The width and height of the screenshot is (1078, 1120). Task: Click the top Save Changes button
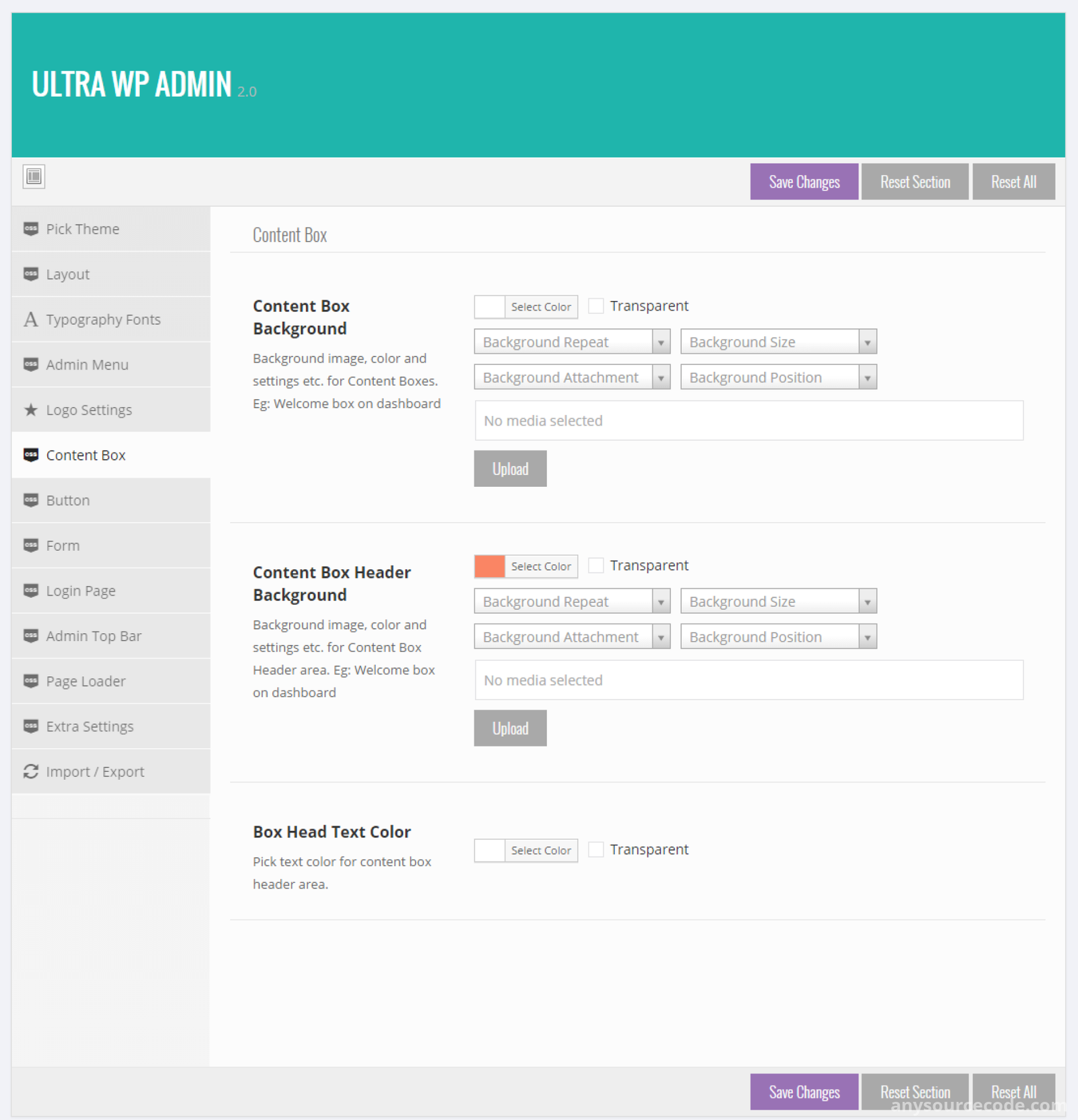tap(804, 182)
